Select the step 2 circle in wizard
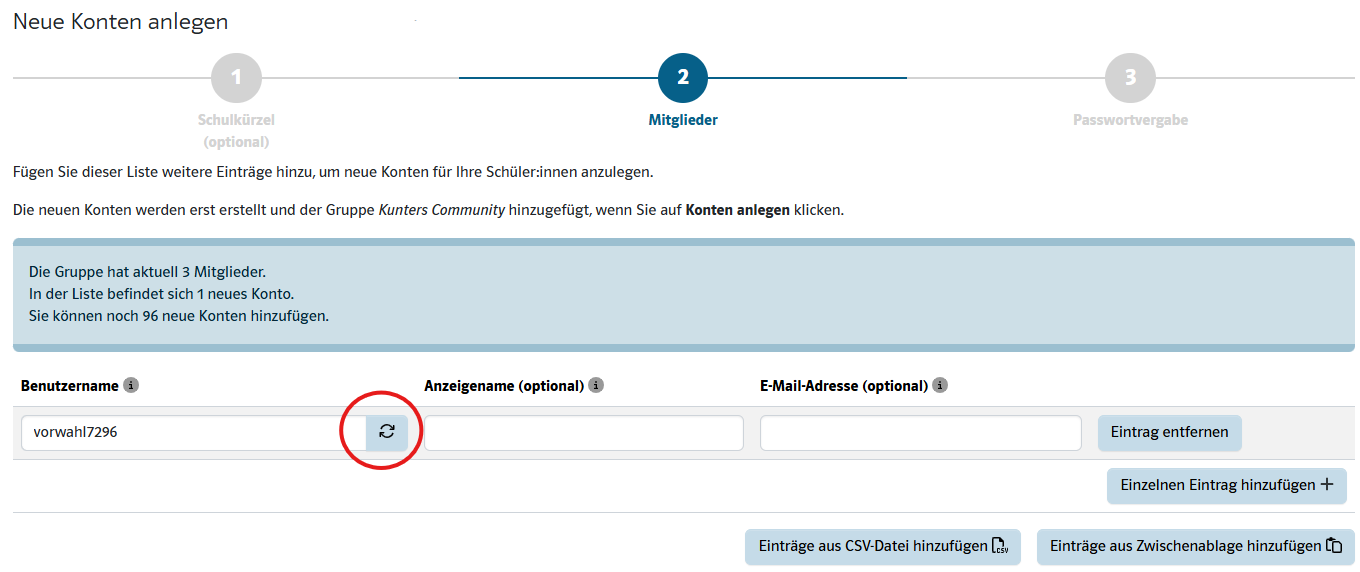Viewport: 1360px width, 572px height. tap(683, 78)
